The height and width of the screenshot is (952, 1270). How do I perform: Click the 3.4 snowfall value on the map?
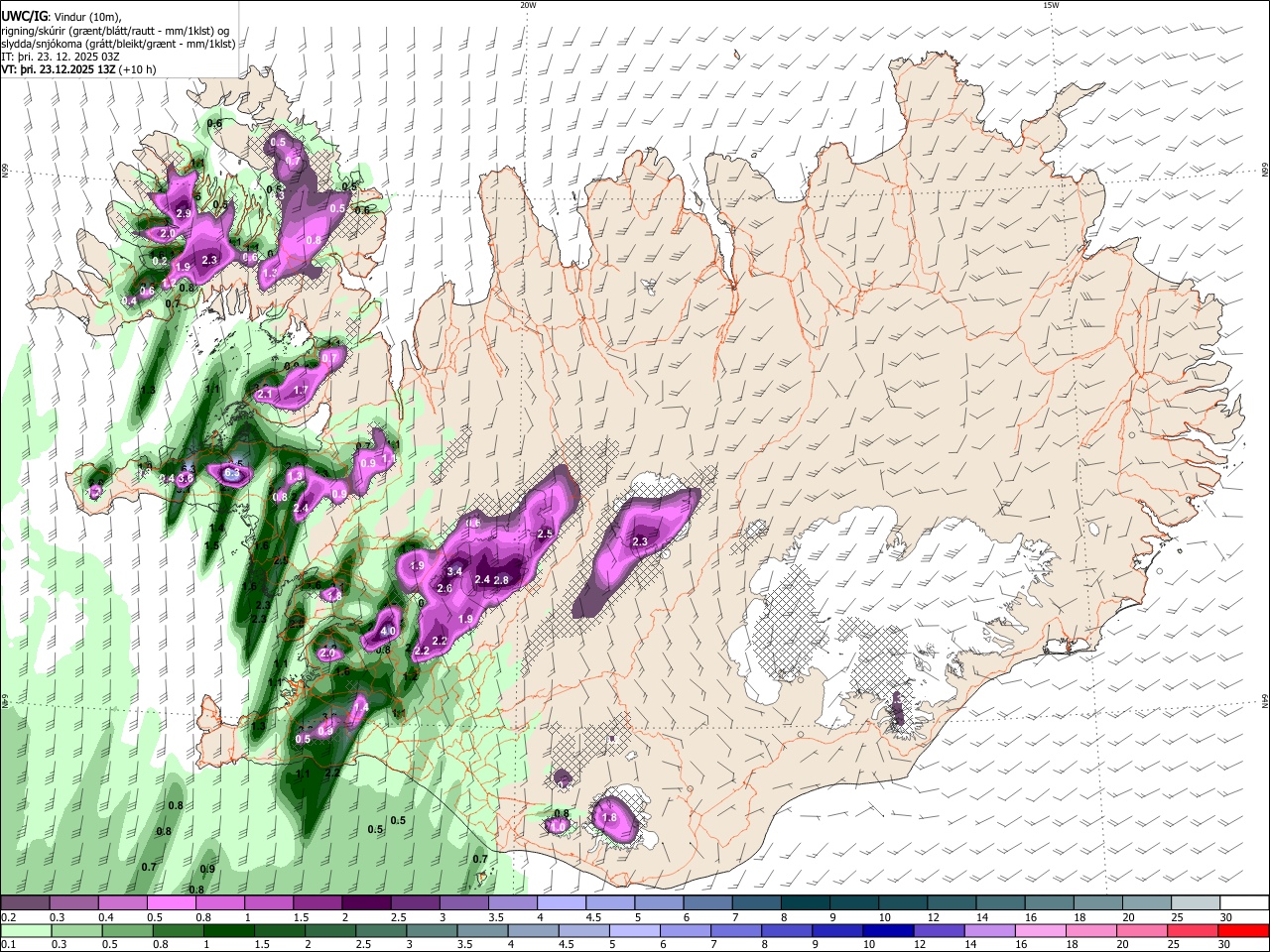(x=455, y=572)
